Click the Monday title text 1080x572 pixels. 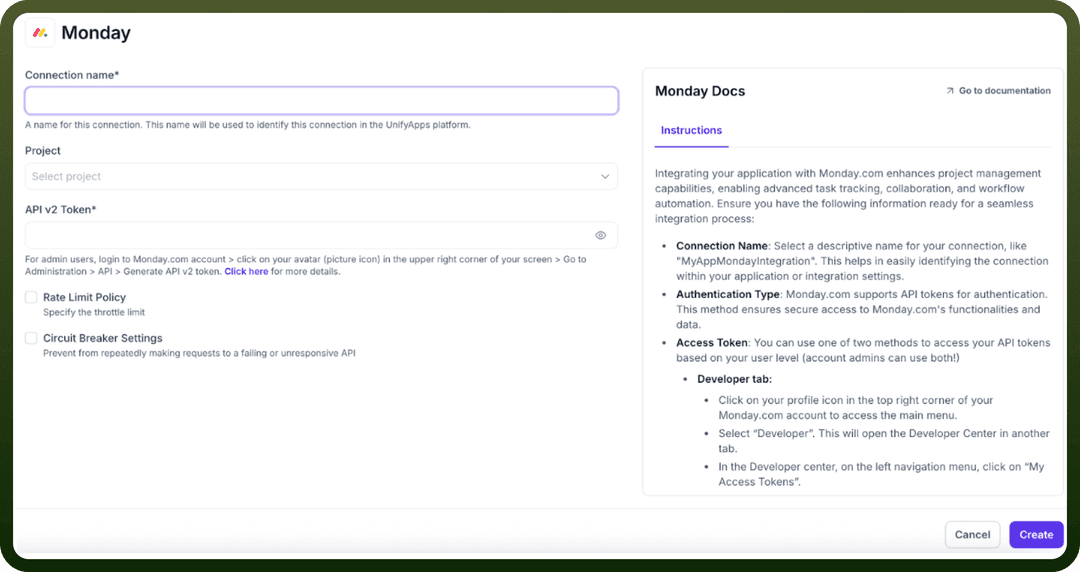pyautogui.click(x=96, y=32)
